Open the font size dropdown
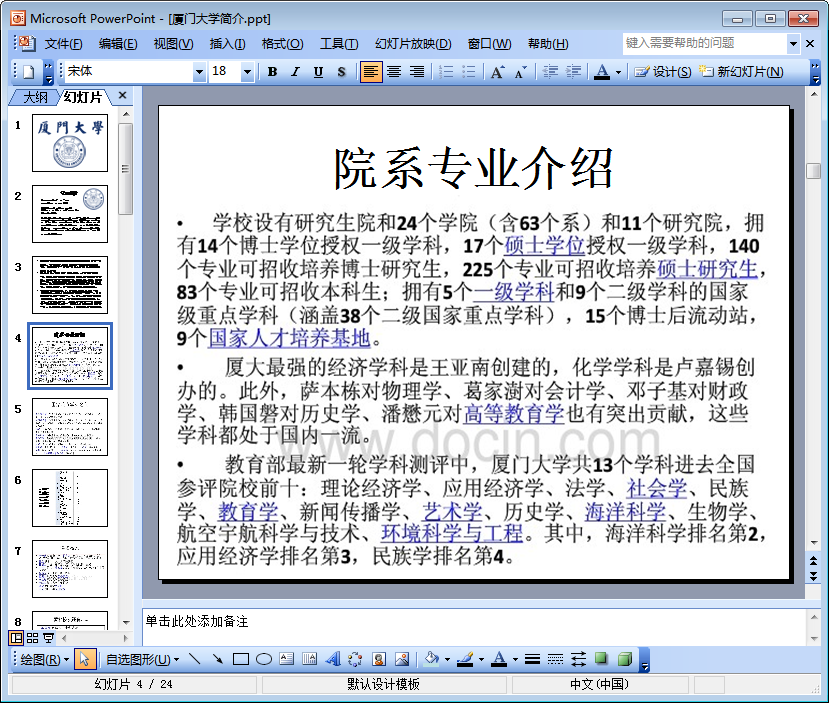 point(247,72)
